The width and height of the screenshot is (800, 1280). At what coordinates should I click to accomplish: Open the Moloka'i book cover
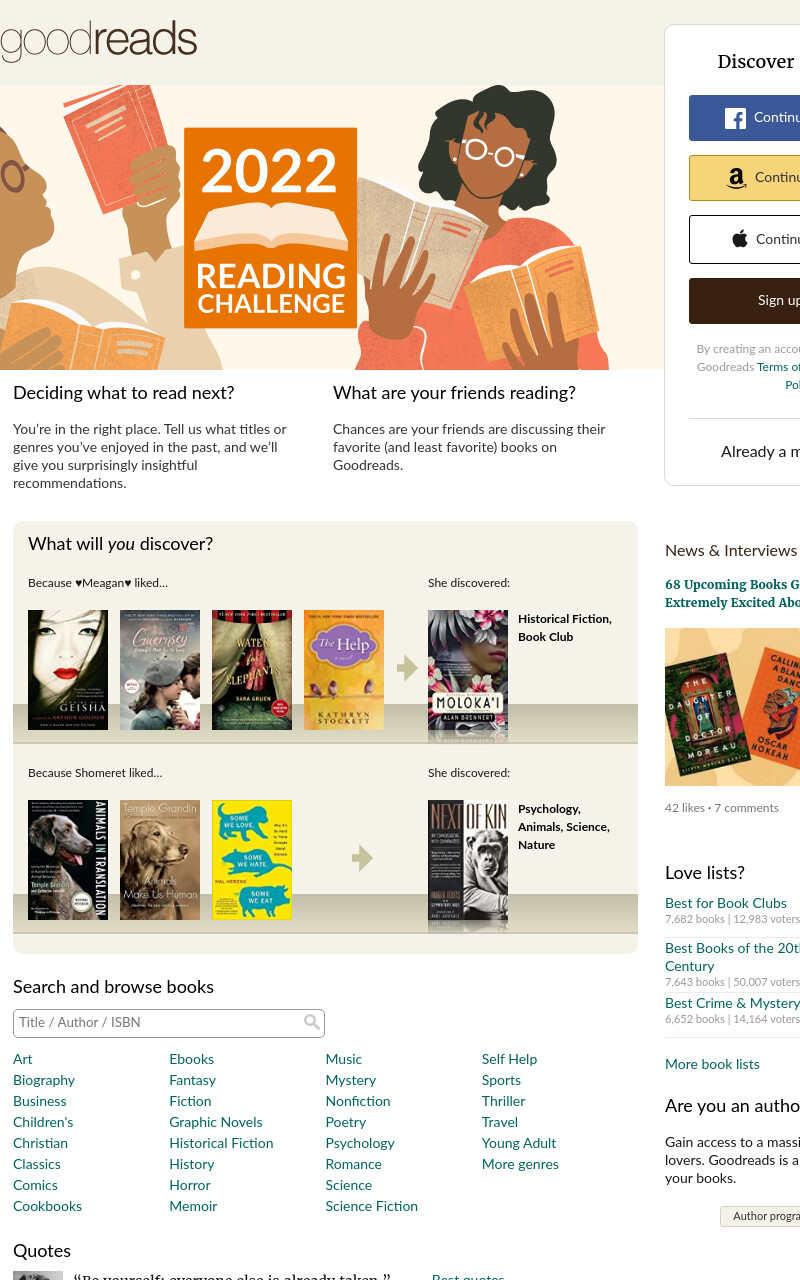click(x=468, y=670)
